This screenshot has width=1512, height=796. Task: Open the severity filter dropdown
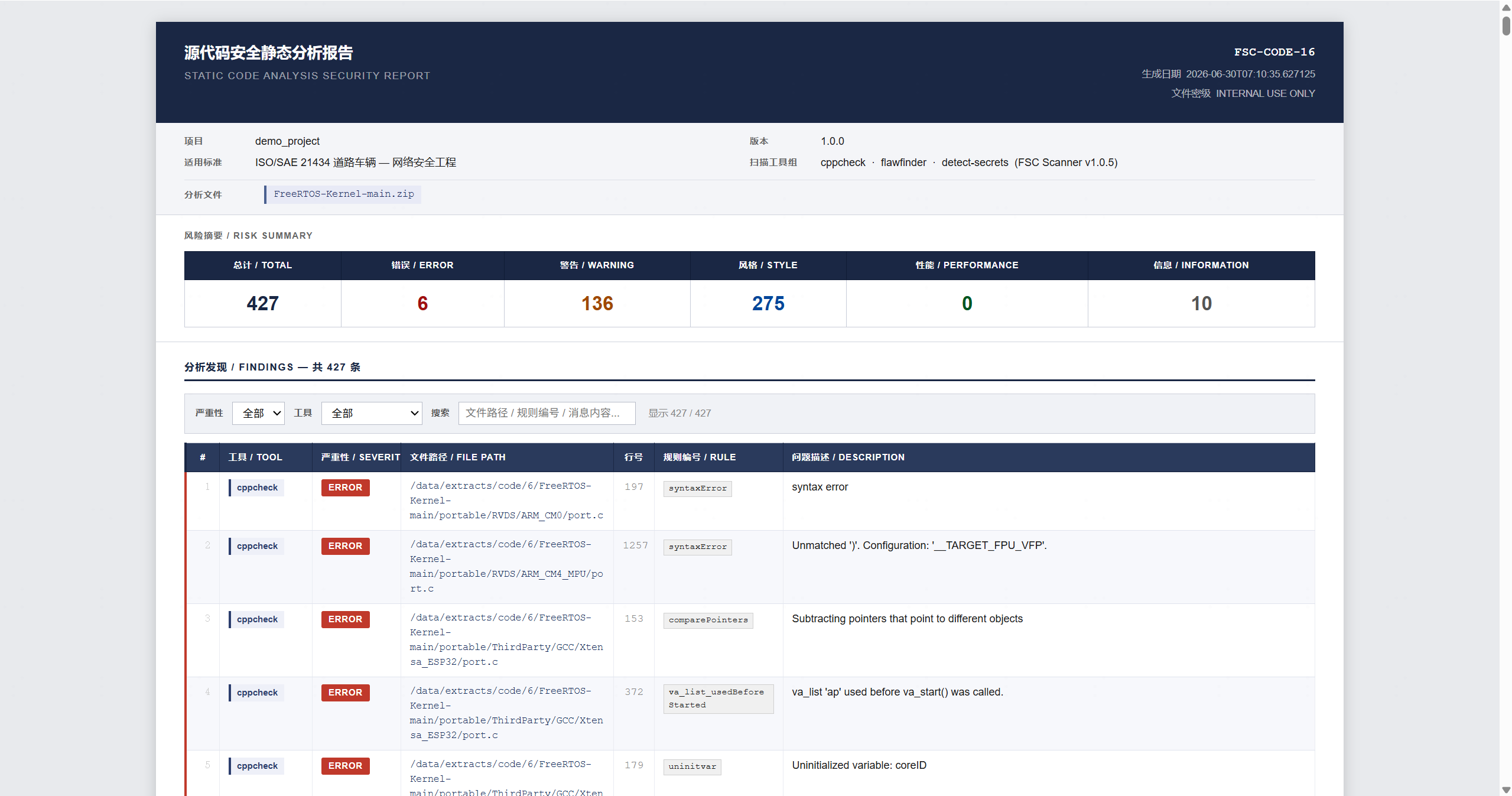258,413
